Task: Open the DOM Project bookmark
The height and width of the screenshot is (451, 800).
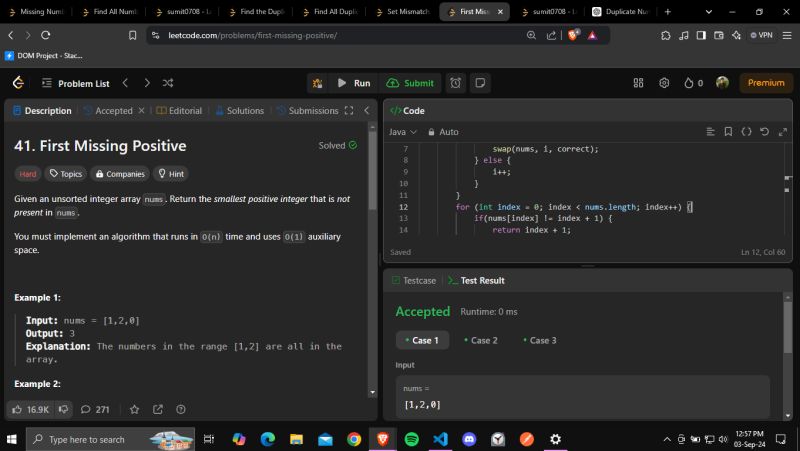Action: tap(43, 56)
